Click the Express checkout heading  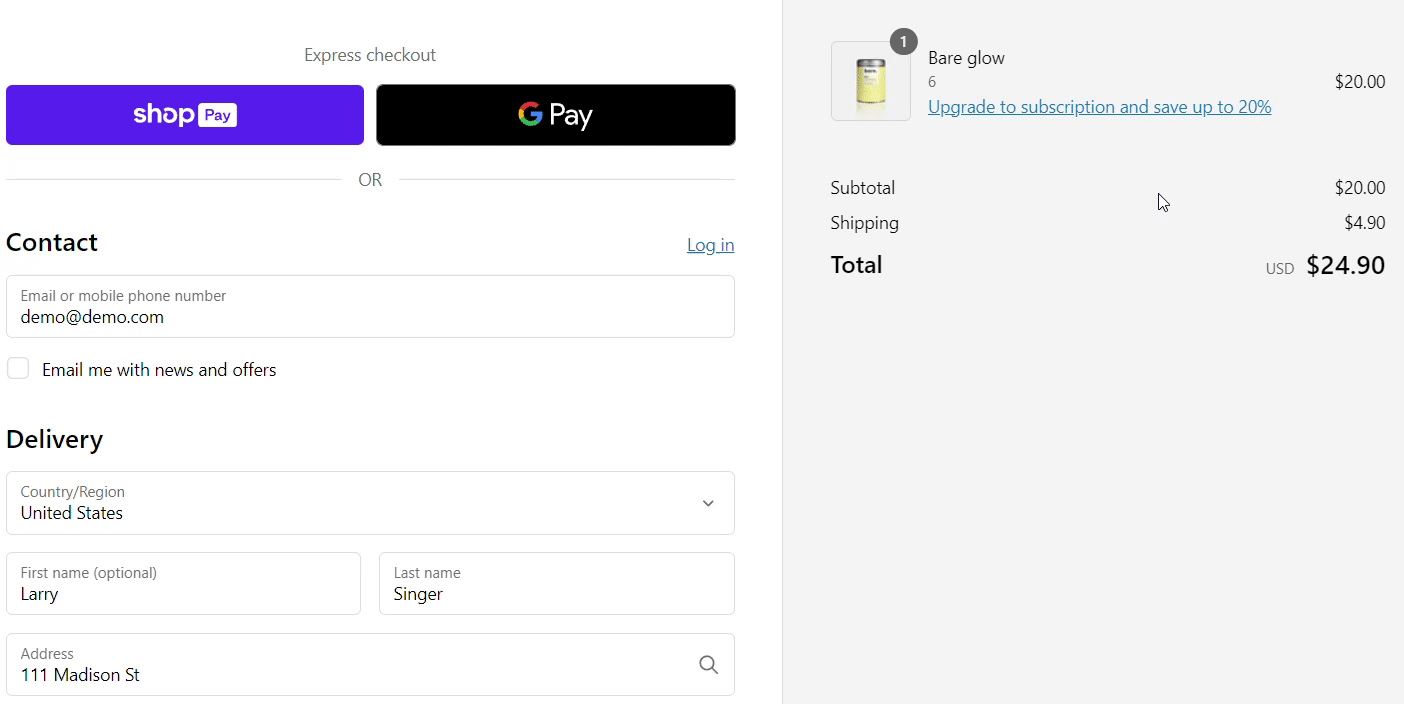coord(370,54)
